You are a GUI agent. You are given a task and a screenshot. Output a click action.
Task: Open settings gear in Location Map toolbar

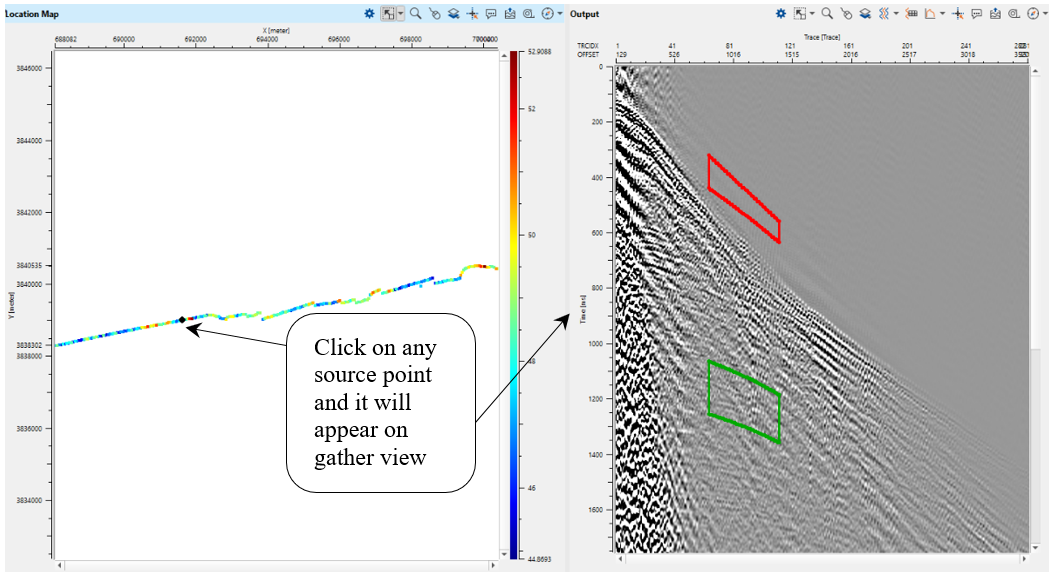click(x=369, y=14)
